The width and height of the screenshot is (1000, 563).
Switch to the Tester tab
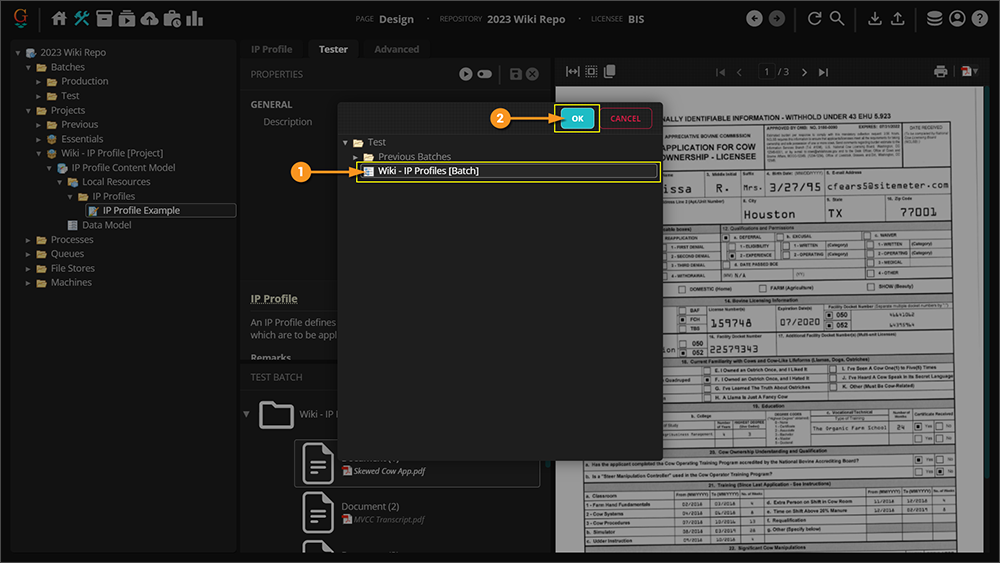click(333, 49)
